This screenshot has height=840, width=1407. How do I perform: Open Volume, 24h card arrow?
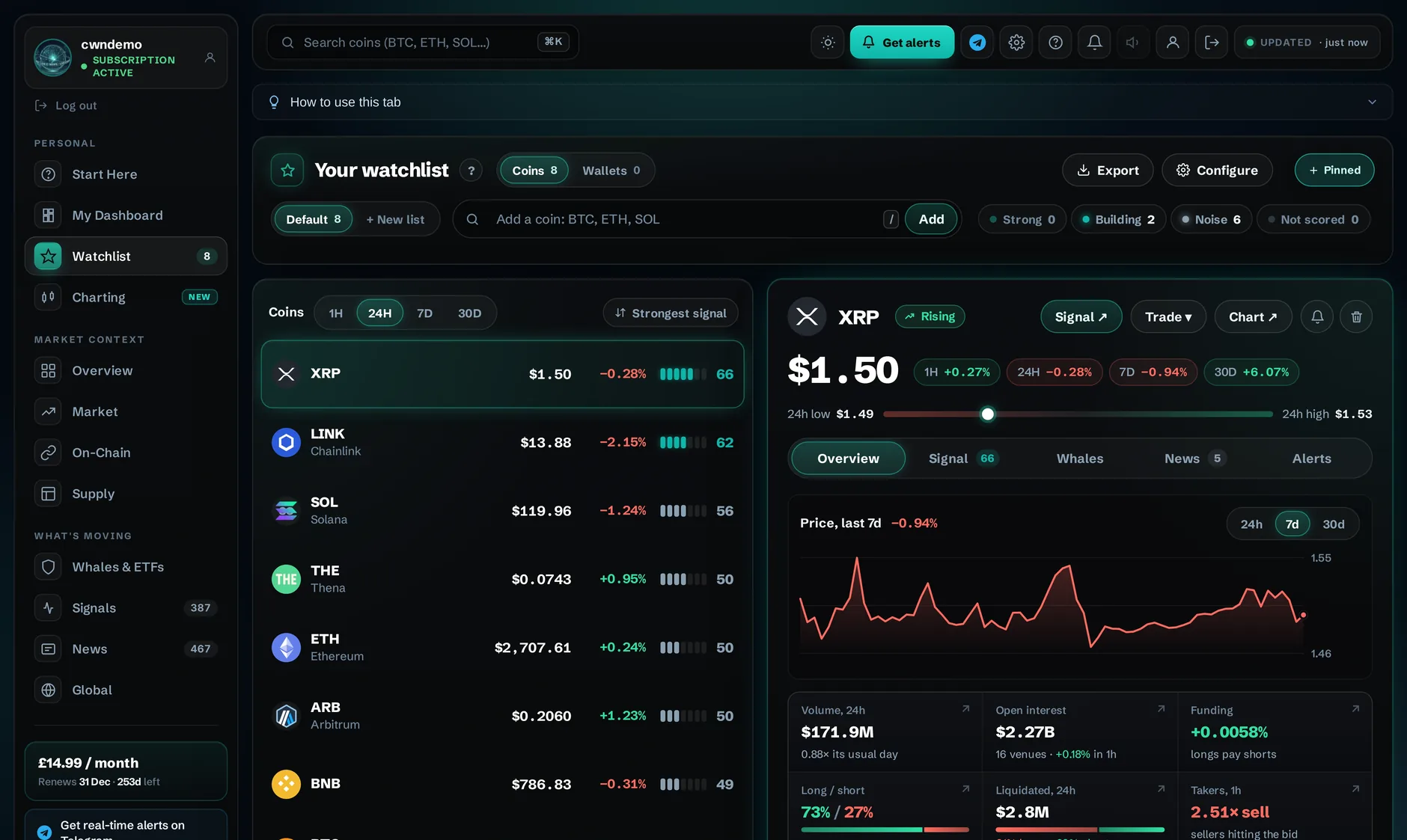965,709
